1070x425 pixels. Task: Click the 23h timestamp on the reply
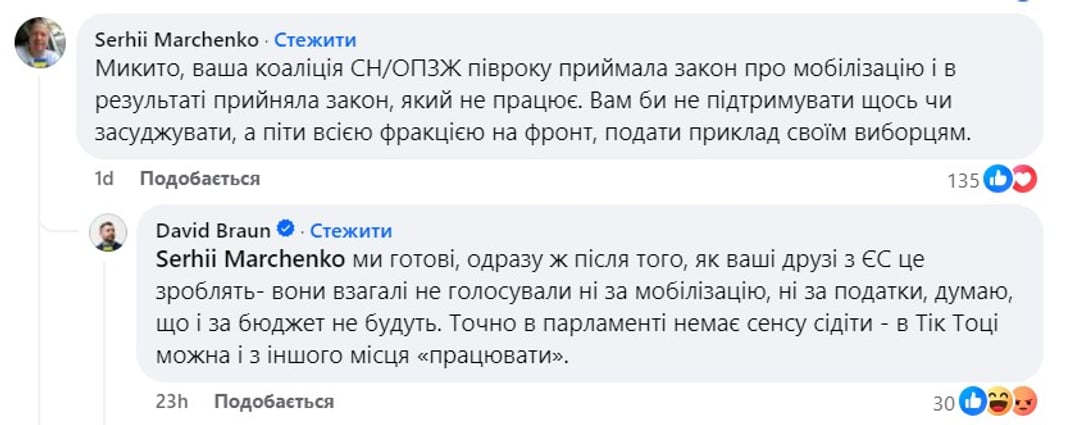pyautogui.click(x=172, y=401)
